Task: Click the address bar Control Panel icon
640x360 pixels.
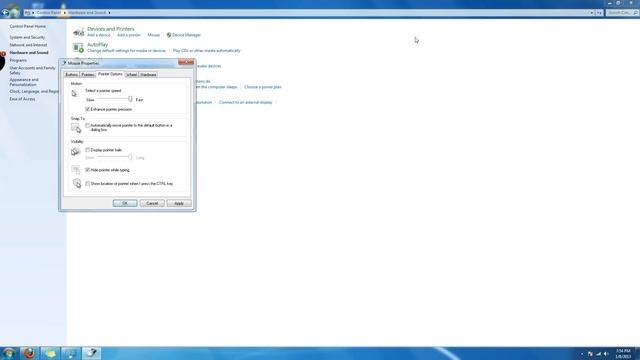Action: 27,13
